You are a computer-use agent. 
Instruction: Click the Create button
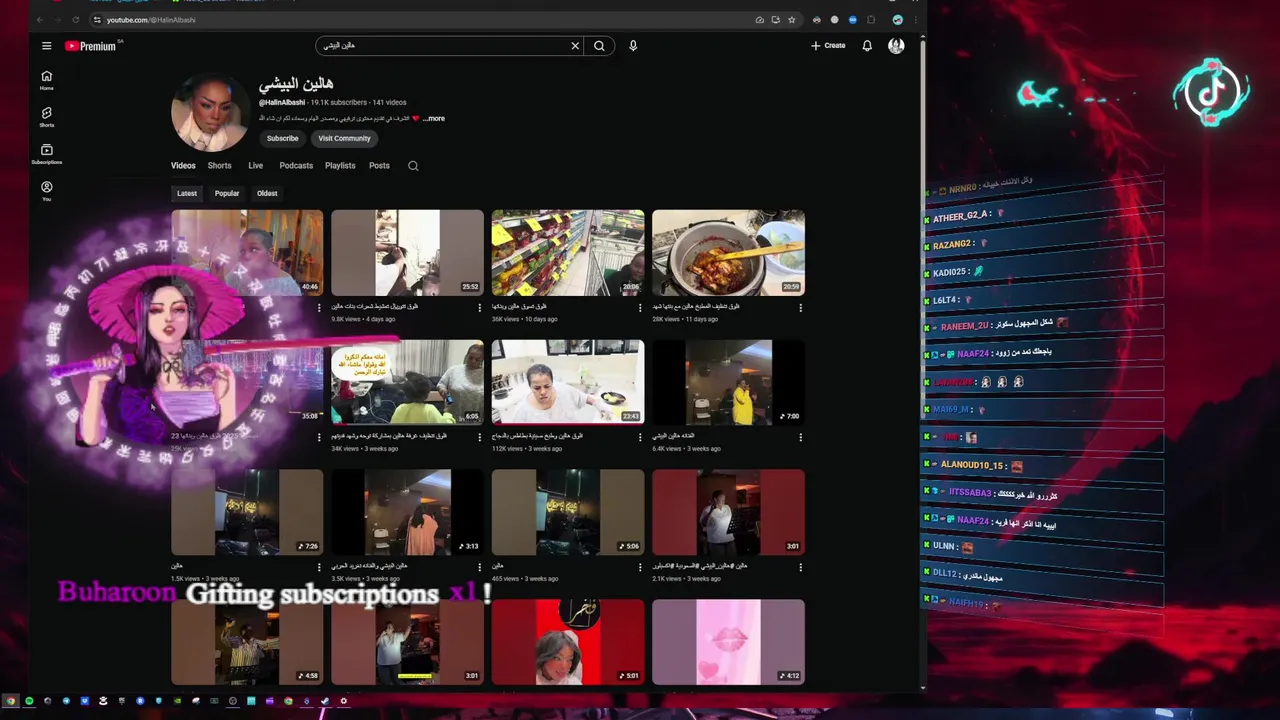[828, 46]
